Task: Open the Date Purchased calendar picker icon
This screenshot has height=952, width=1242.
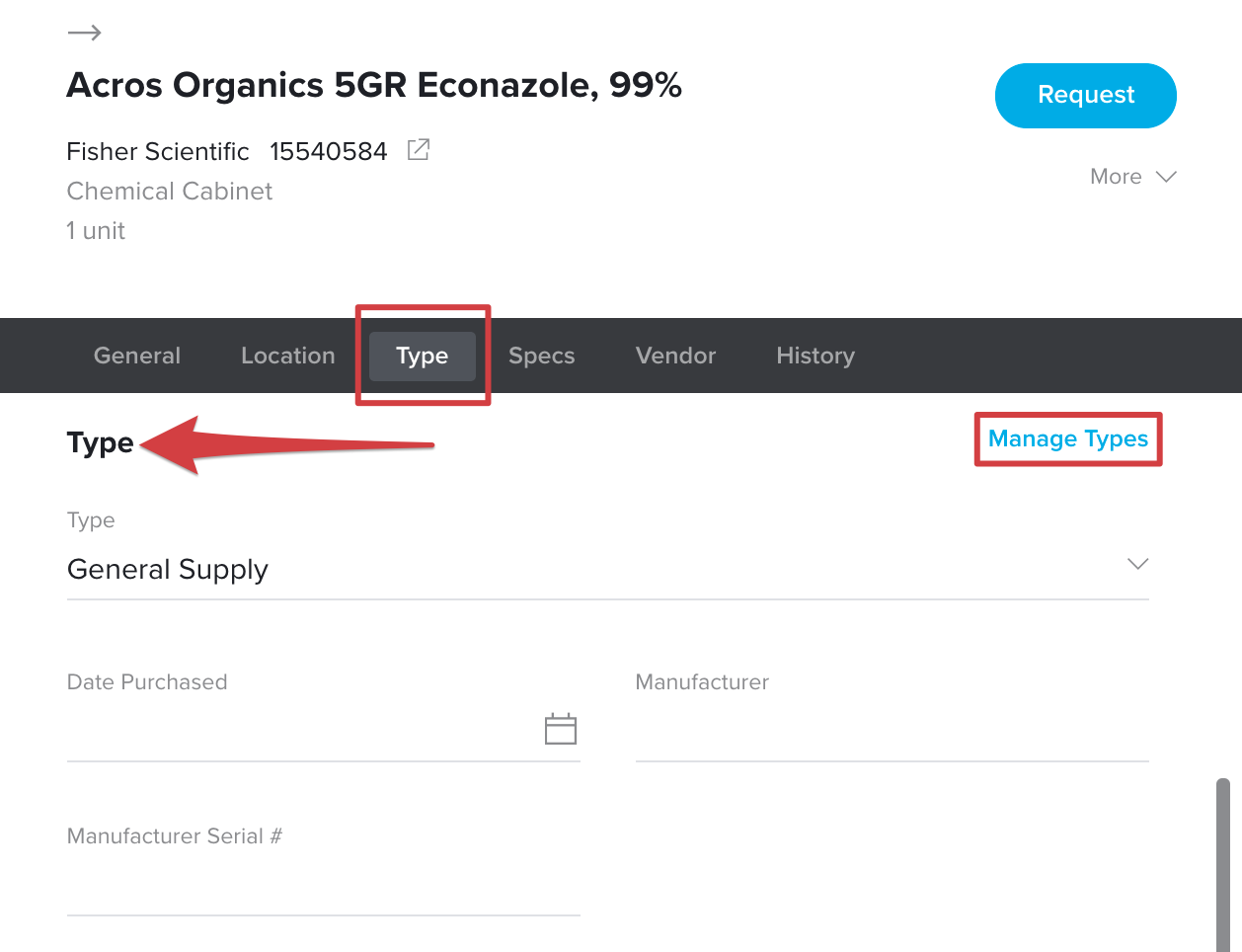Action: [x=561, y=729]
